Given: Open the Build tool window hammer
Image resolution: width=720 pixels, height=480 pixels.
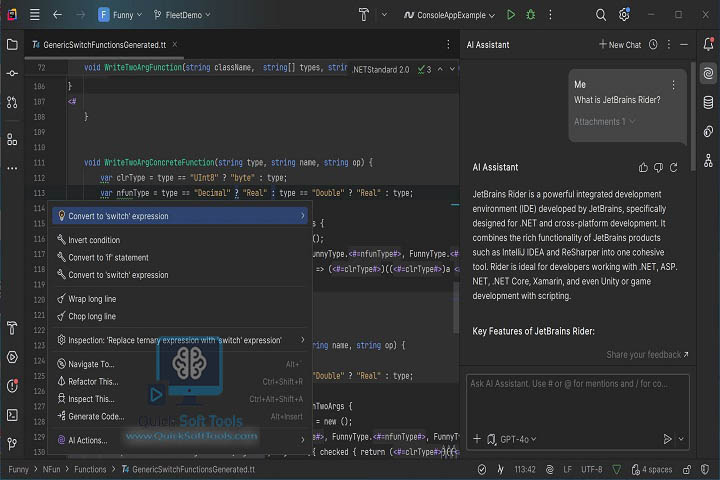Looking at the screenshot, I should pos(12,328).
